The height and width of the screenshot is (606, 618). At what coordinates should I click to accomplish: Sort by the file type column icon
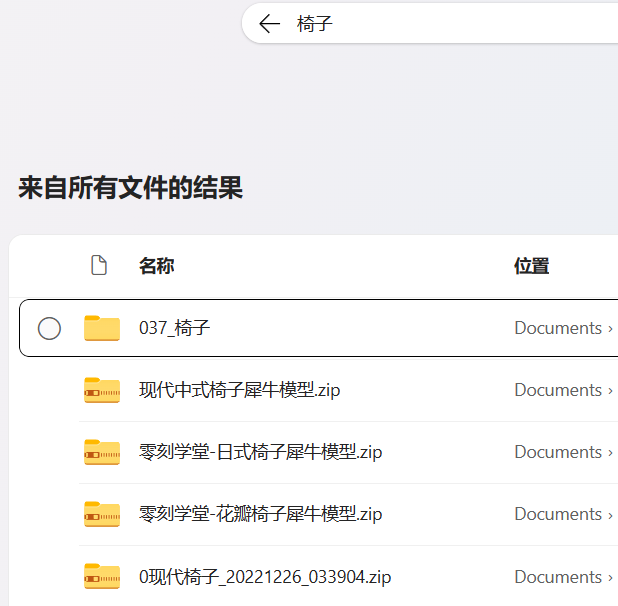pos(98,265)
